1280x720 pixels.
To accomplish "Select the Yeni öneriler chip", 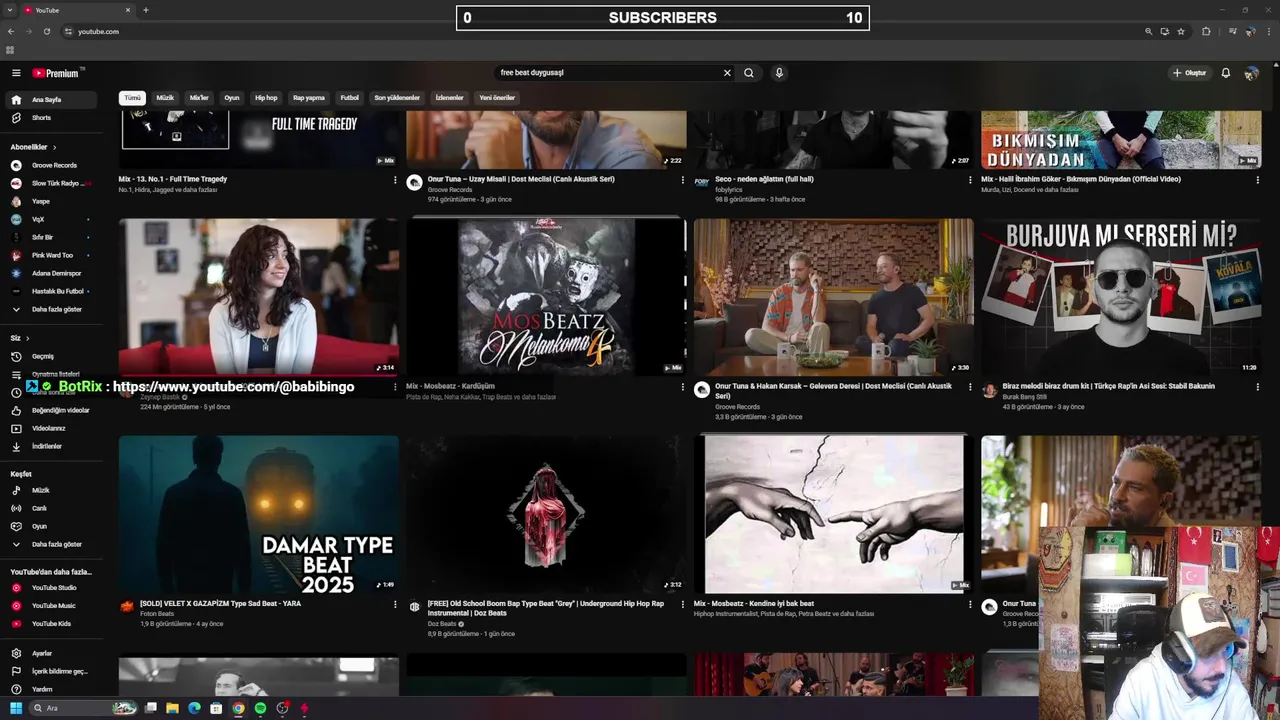I will (497, 98).
